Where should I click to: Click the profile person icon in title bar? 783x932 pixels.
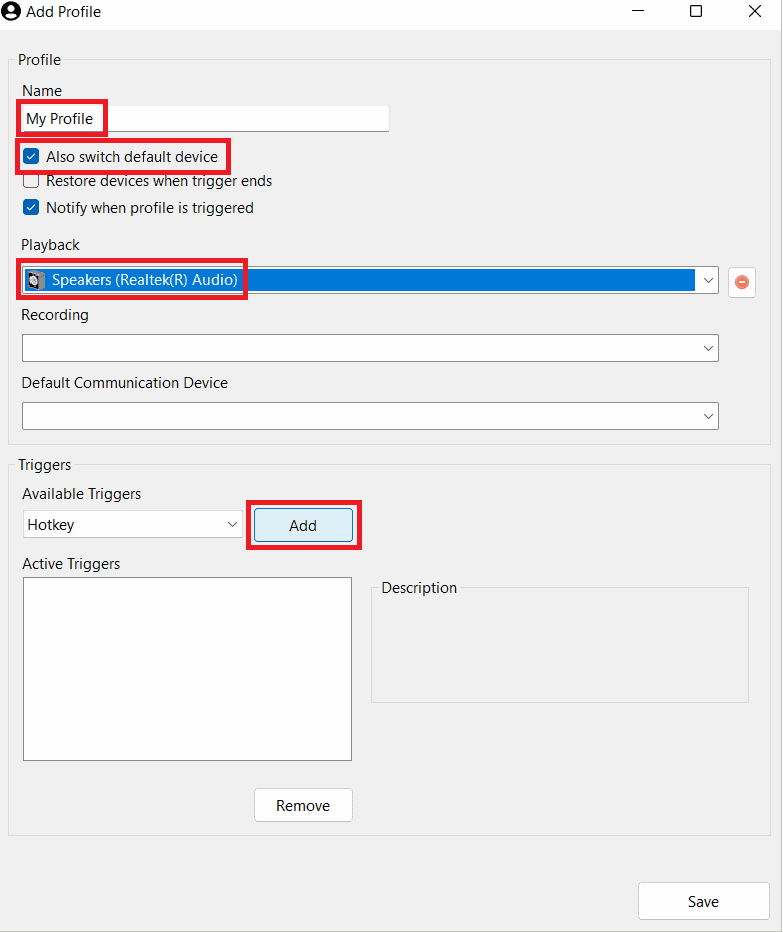(x=10, y=11)
